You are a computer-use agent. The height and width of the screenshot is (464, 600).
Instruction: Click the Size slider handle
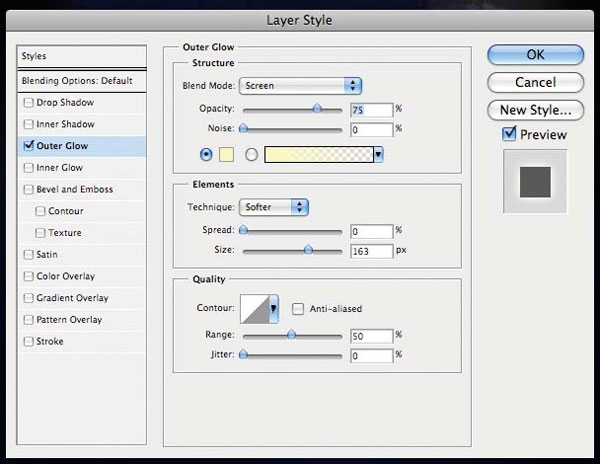coord(308,250)
